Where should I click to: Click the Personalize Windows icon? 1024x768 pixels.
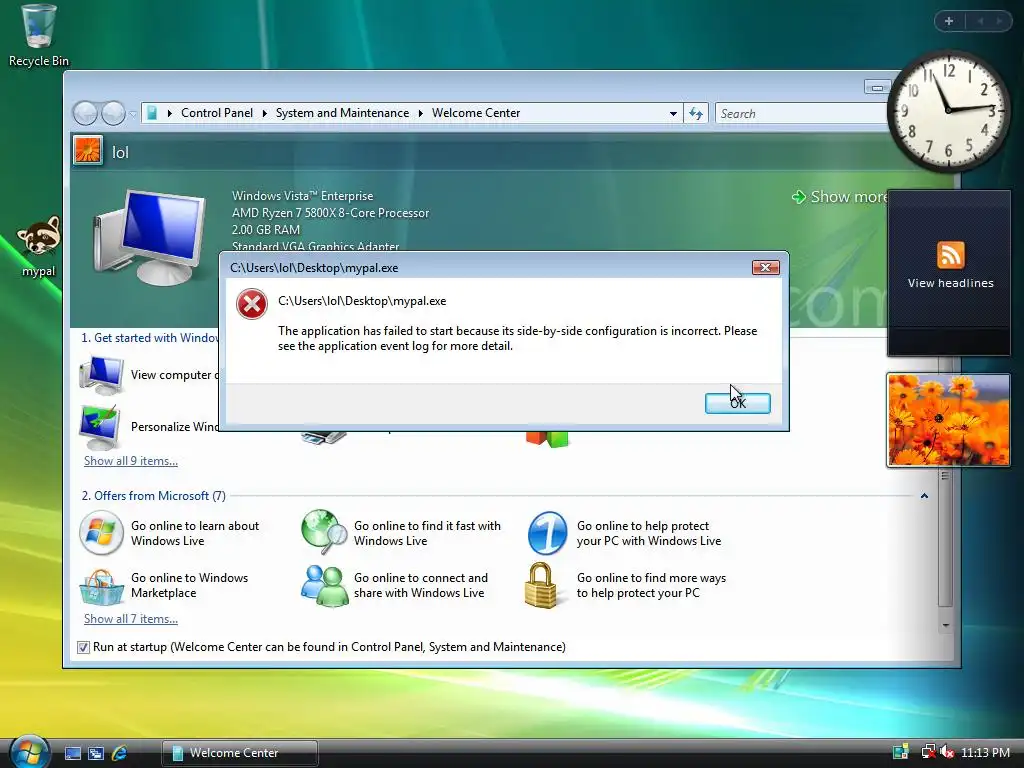(99, 427)
